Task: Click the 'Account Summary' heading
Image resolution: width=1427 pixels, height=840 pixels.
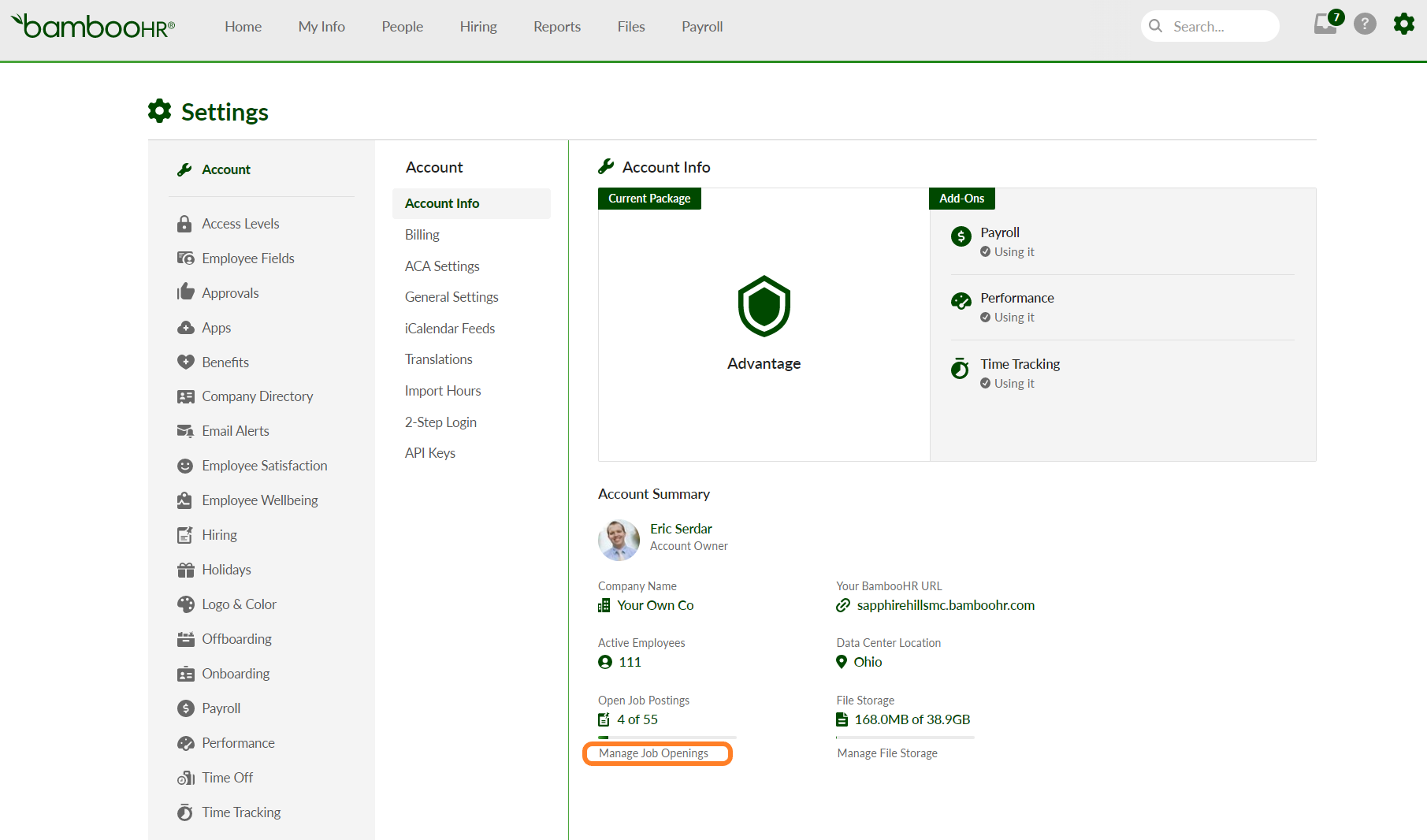Action: [654, 494]
